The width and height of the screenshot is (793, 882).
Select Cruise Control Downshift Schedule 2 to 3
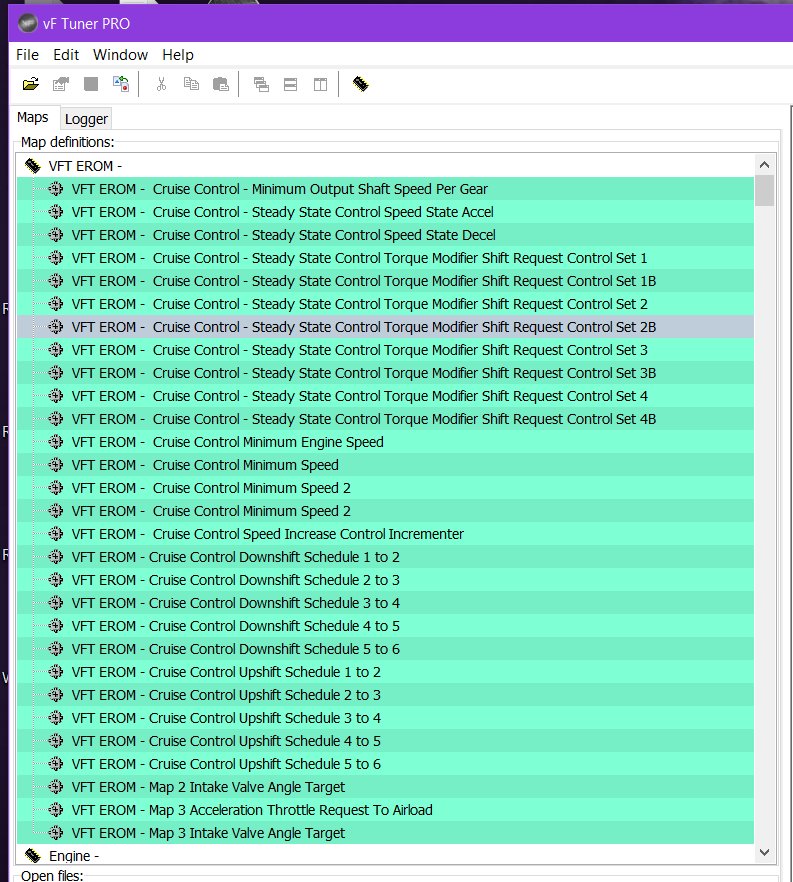pyautogui.click(x=385, y=580)
